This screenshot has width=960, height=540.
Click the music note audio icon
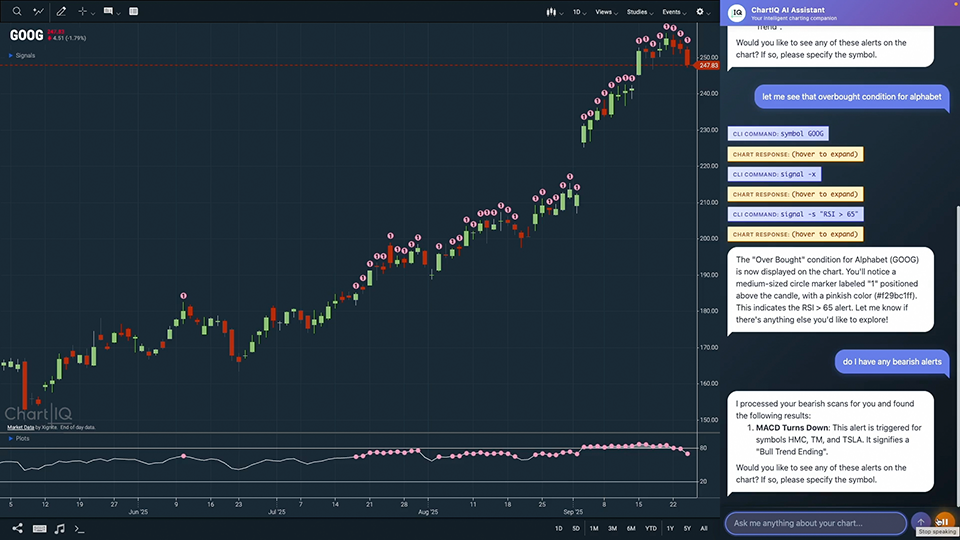click(60, 528)
